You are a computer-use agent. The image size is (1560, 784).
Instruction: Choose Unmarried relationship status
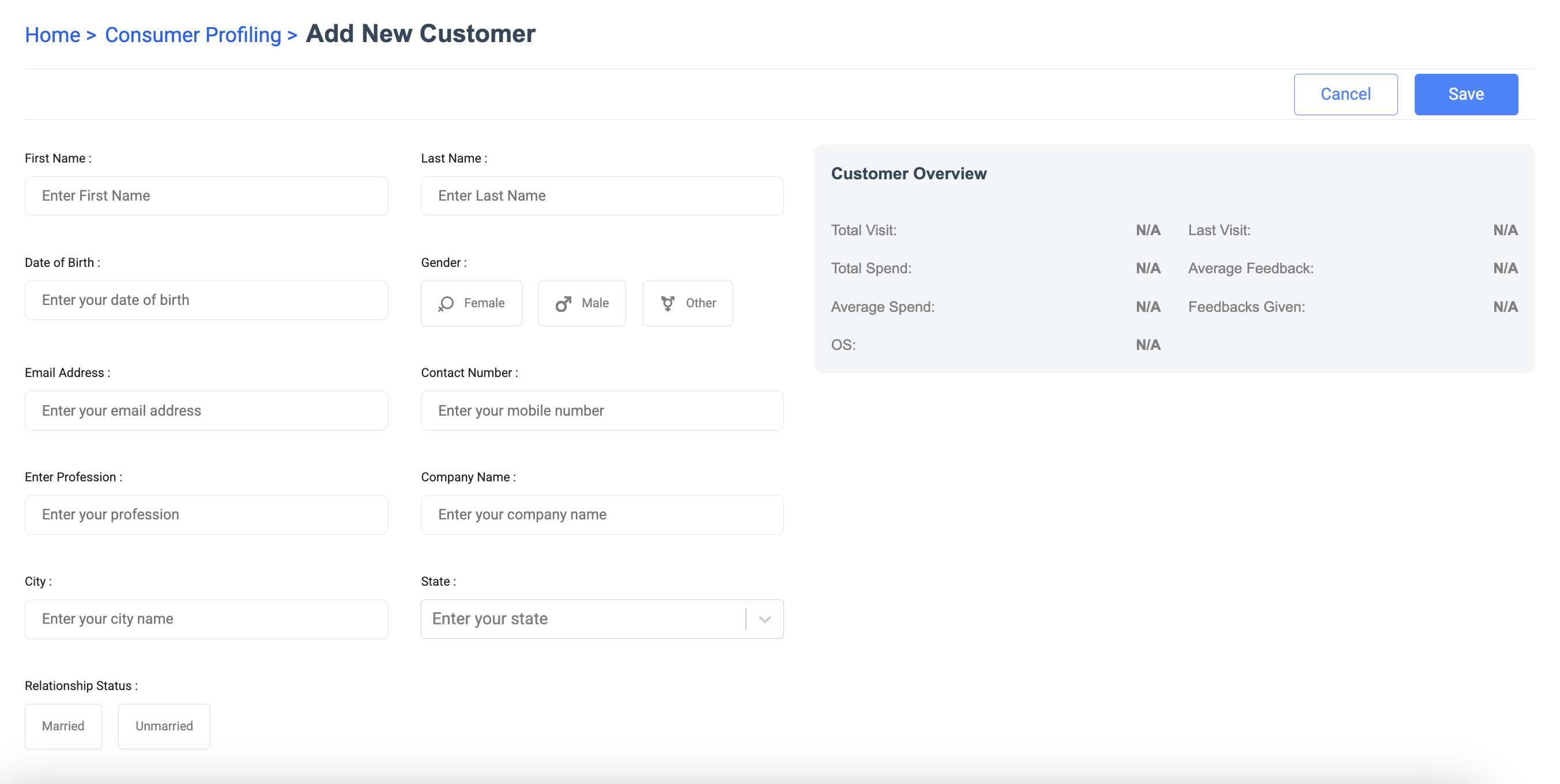click(x=164, y=726)
